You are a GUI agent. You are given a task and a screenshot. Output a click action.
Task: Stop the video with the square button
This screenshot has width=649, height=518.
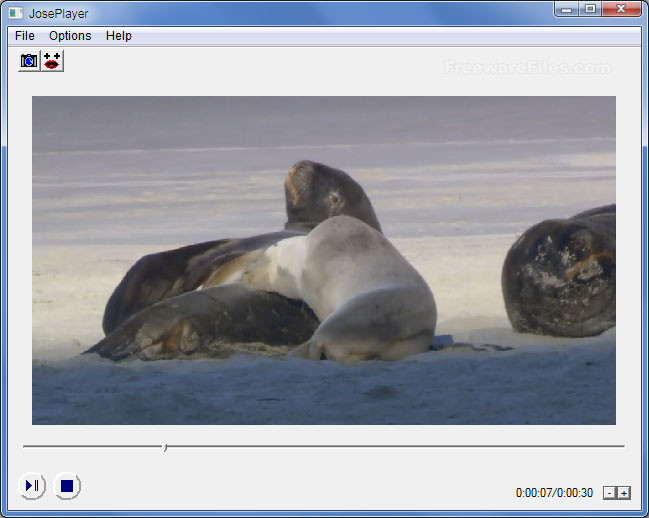[x=67, y=486]
